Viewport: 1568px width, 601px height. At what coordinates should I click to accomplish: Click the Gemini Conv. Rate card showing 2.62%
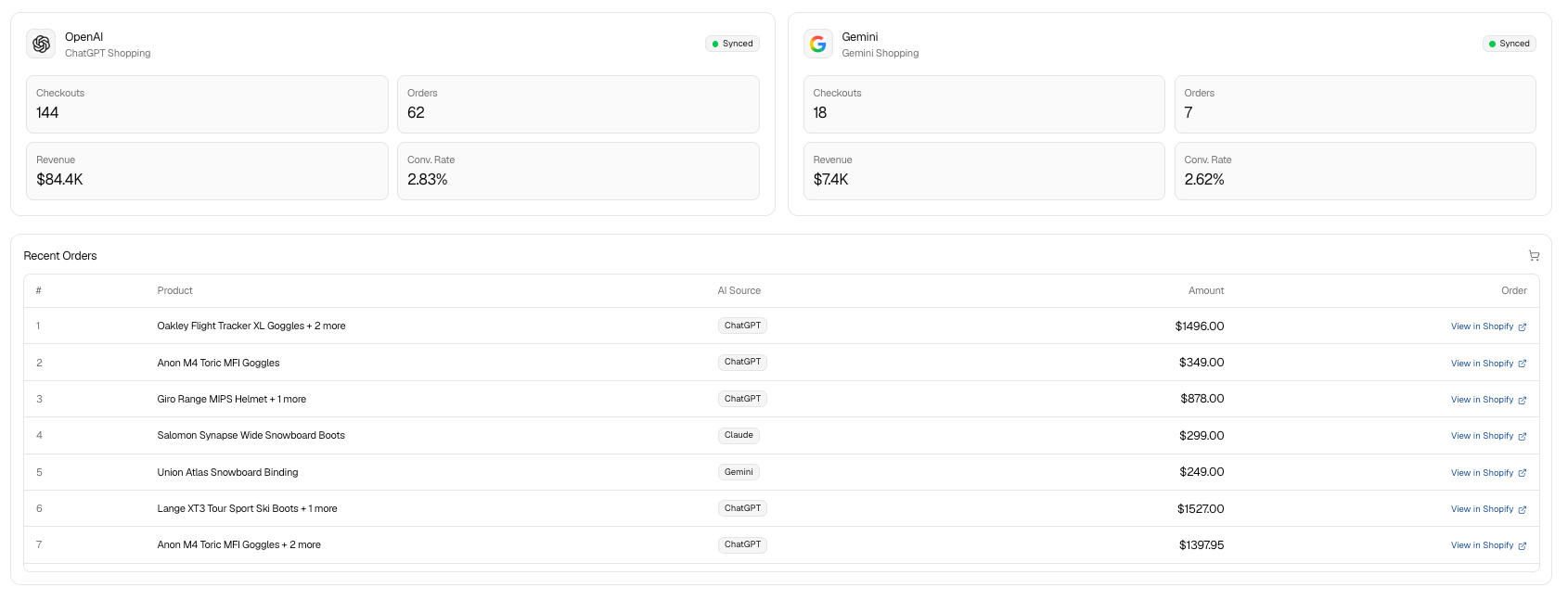(x=1355, y=171)
